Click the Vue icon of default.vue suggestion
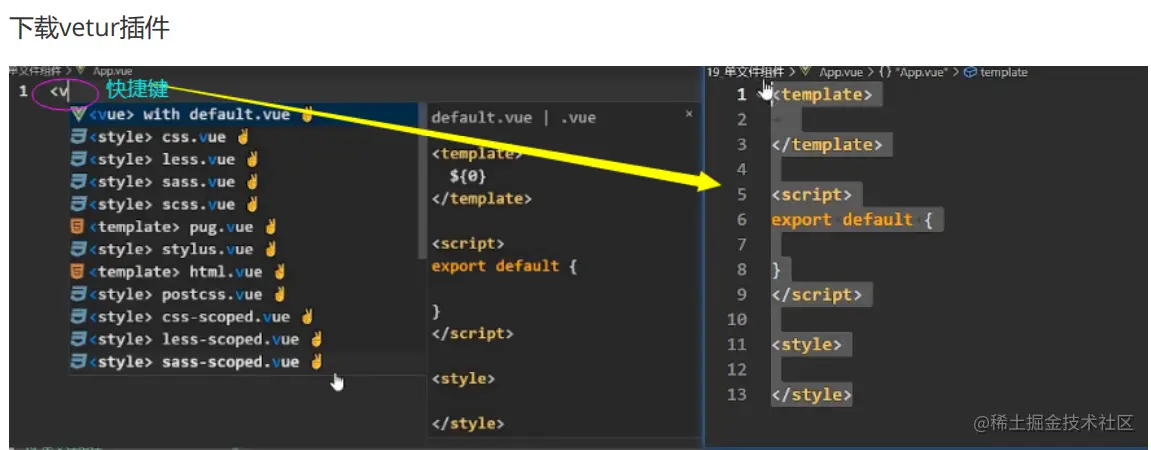Viewport: 1151px width, 450px height. click(x=79, y=115)
